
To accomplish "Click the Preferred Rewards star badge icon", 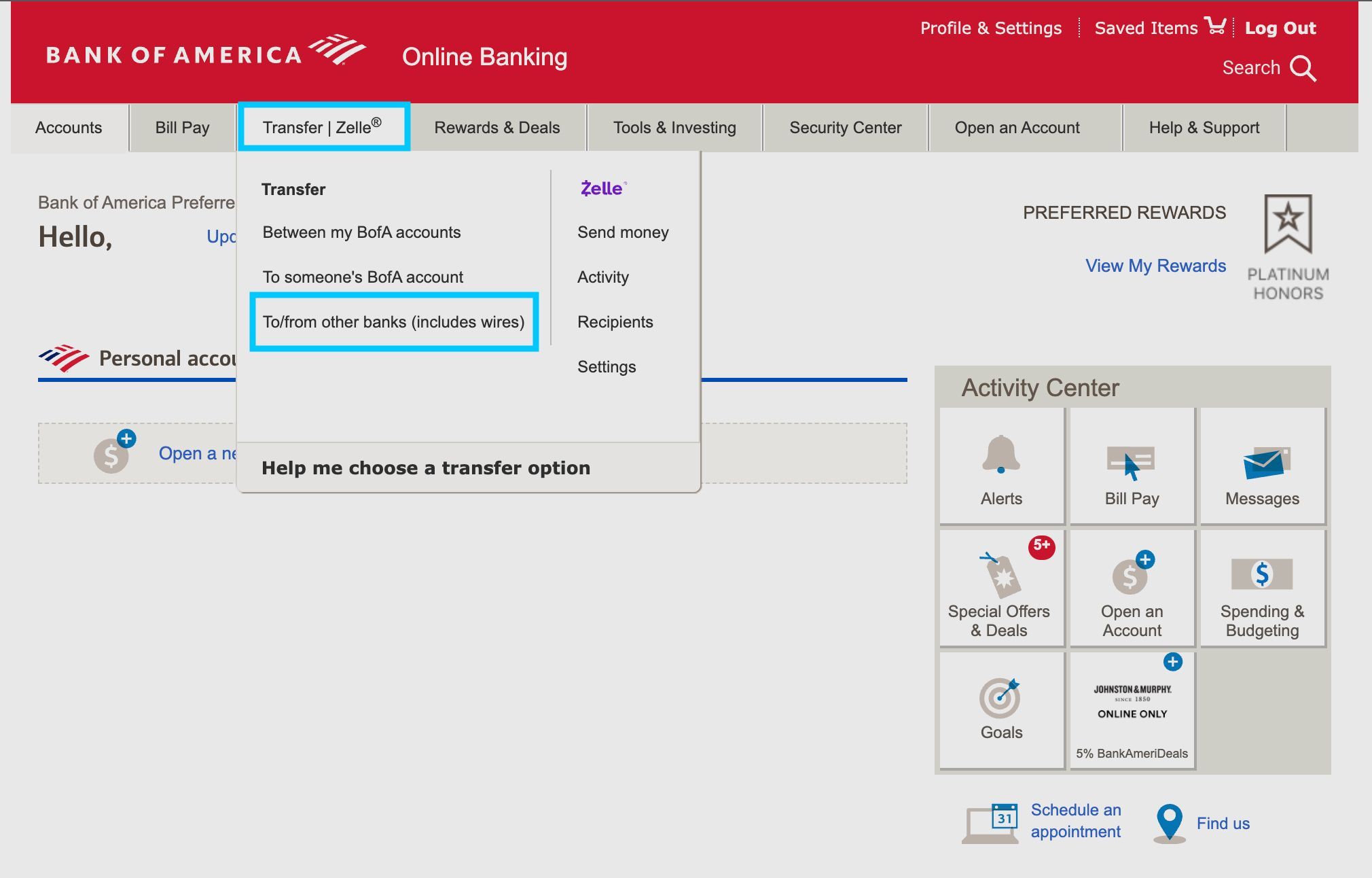I will (1288, 224).
